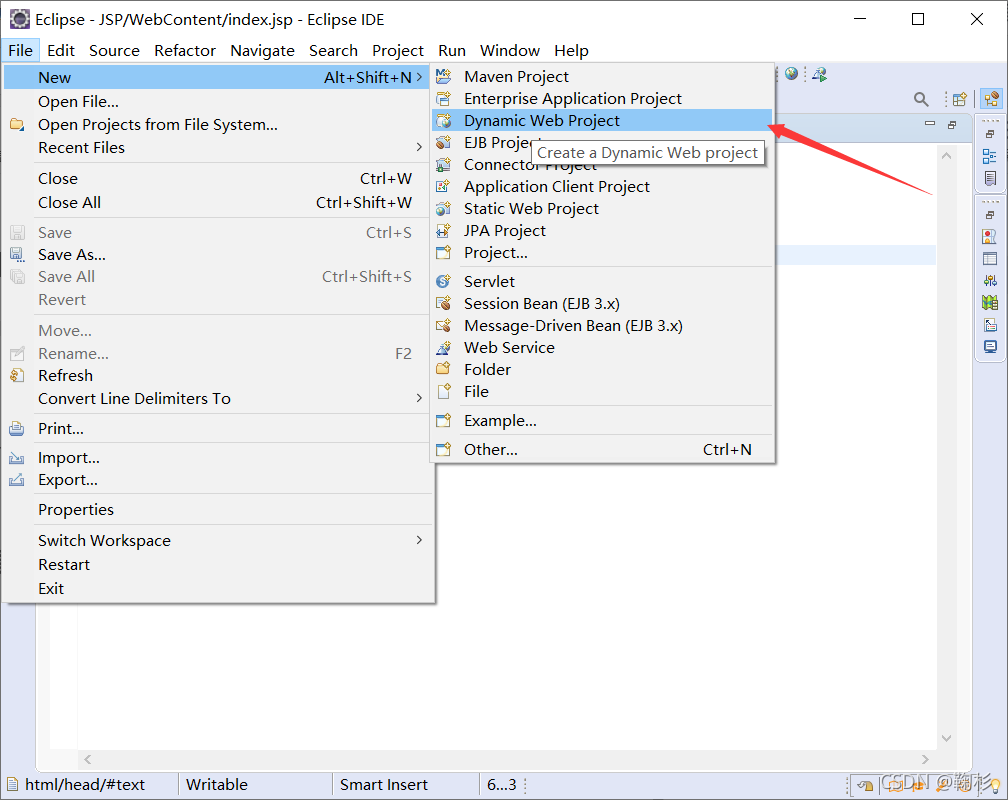This screenshot has height=800, width=1008.
Task: Open Properties from File menu
Action: tap(217, 509)
